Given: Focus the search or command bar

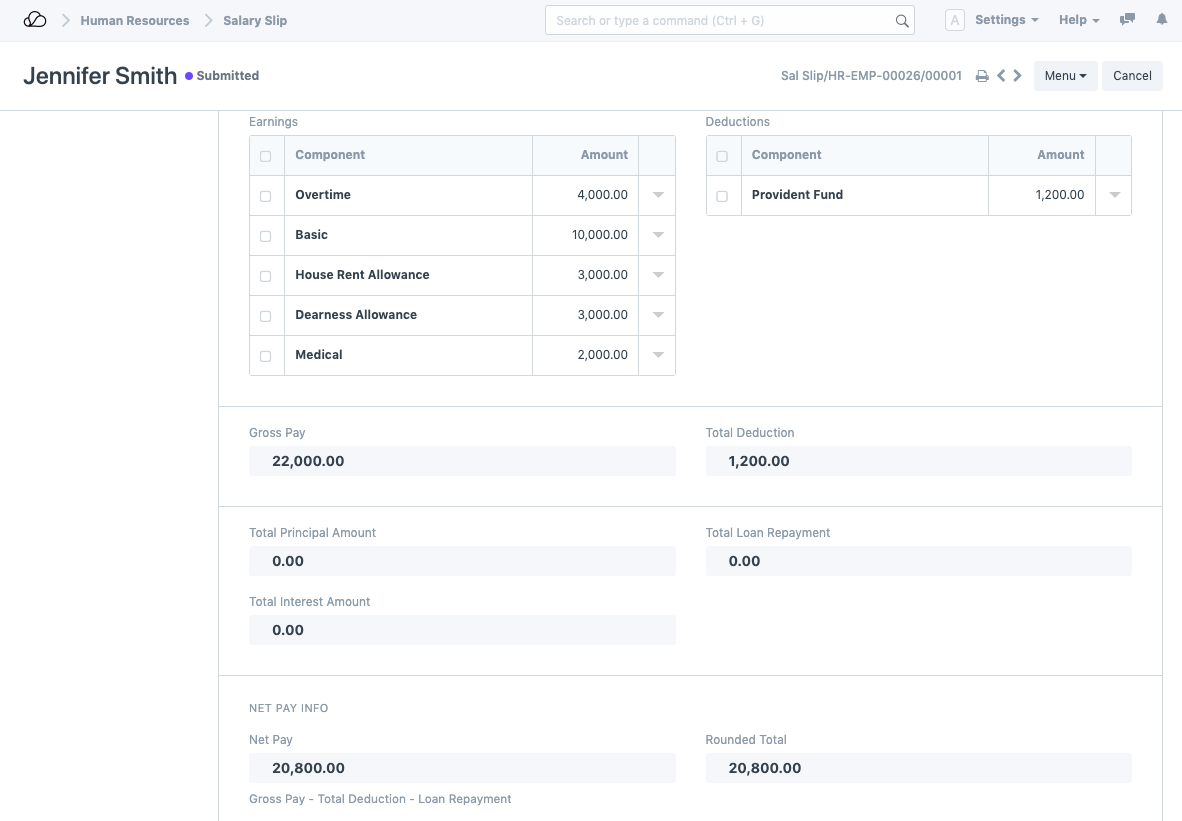Looking at the screenshot, I should (x=720, y=20).
